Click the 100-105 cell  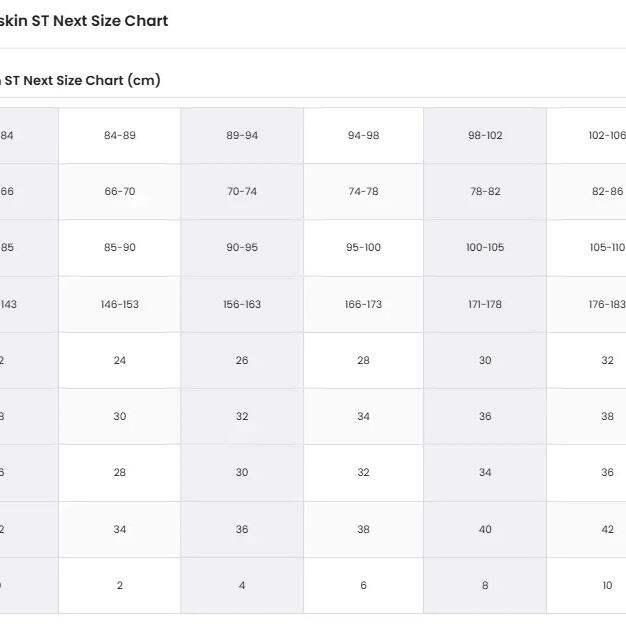(x=485, y=248)
